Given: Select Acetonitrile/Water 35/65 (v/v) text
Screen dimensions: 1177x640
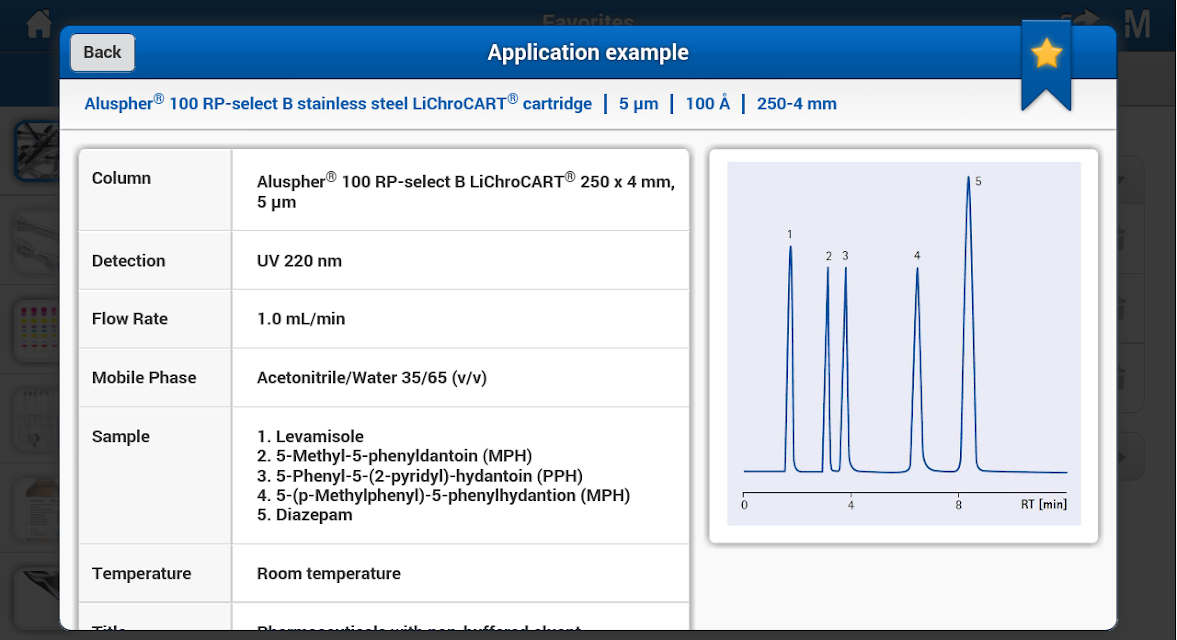Looking at the screenshot, I should click(x=372, y=377).
